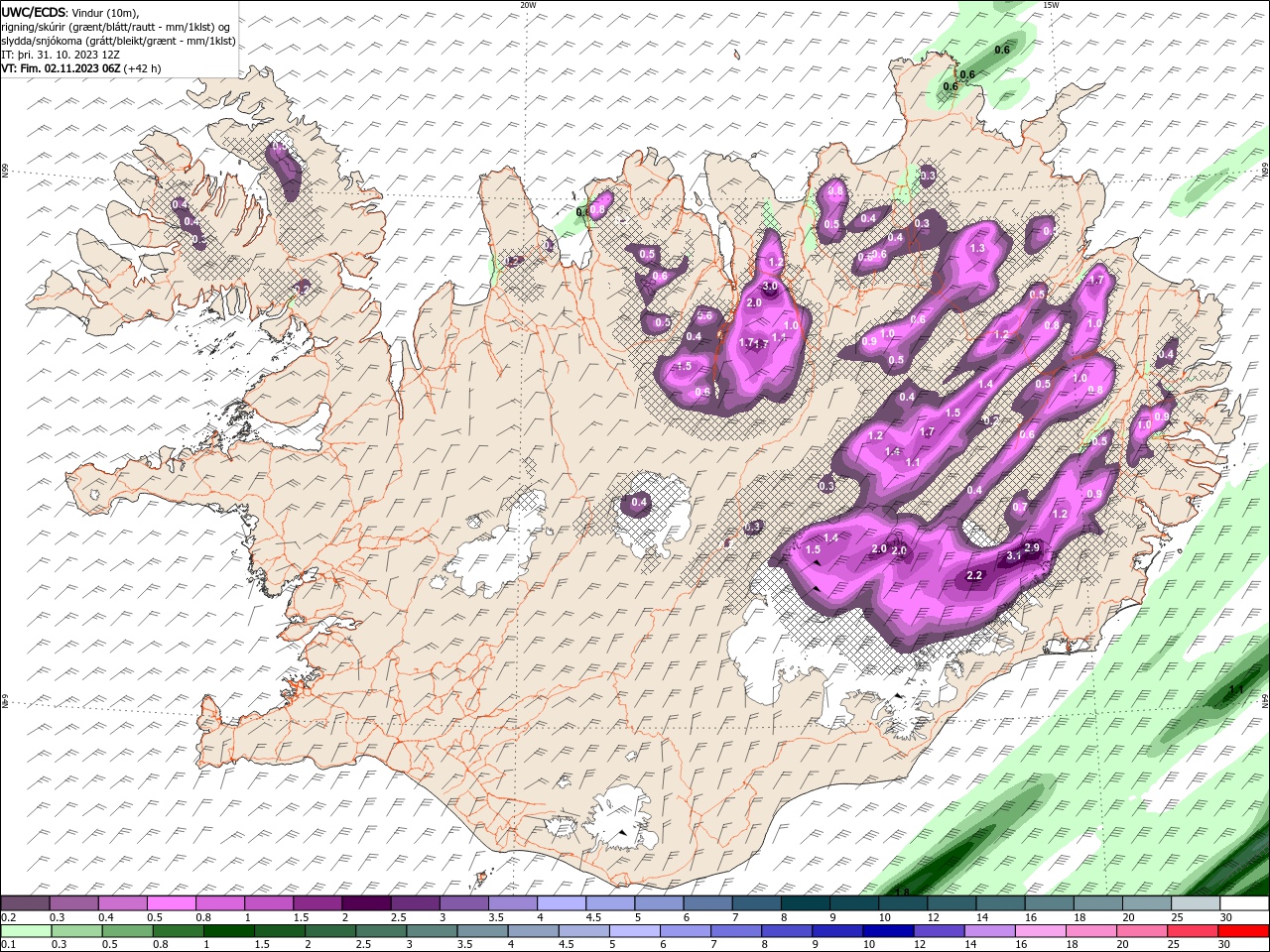Select the lower legend blue swatch labeled 9

pyautogui.click(x=838, y=931)
